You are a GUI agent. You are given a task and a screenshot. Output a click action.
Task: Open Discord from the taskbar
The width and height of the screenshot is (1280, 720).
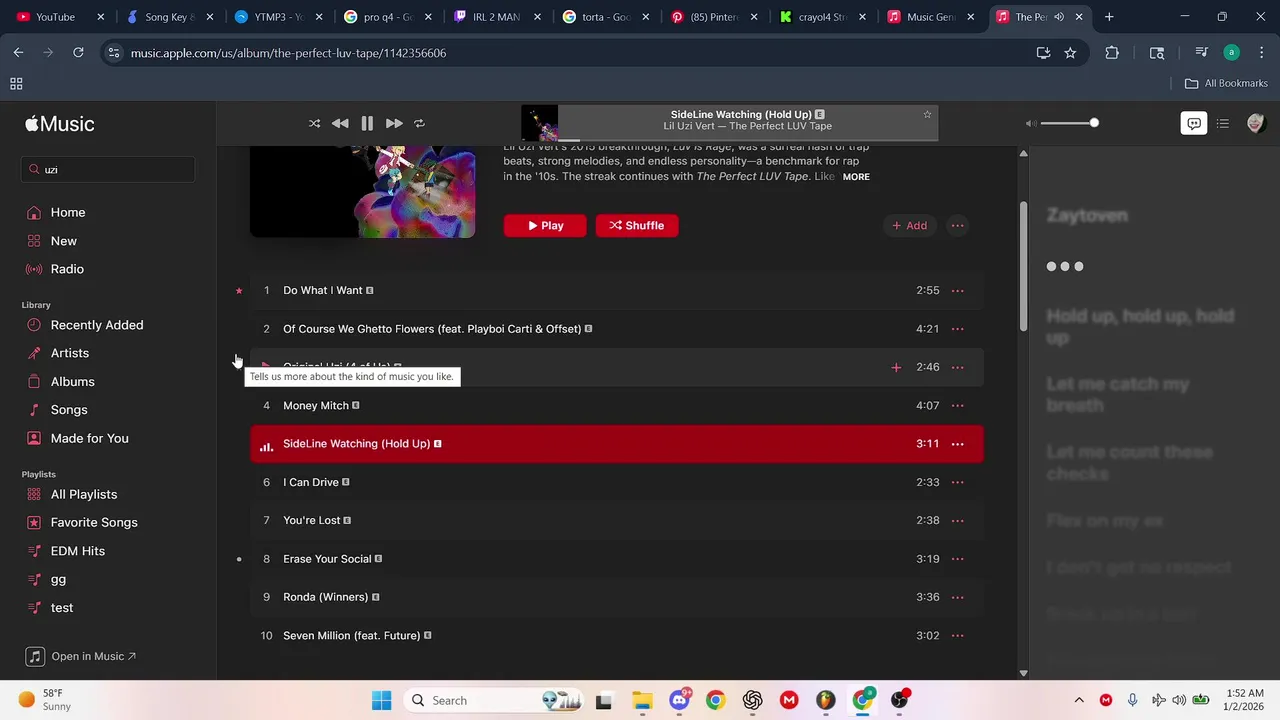(680, 701)
